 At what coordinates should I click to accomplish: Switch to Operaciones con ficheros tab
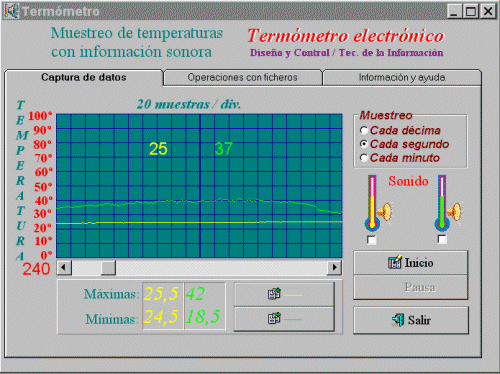242,77
